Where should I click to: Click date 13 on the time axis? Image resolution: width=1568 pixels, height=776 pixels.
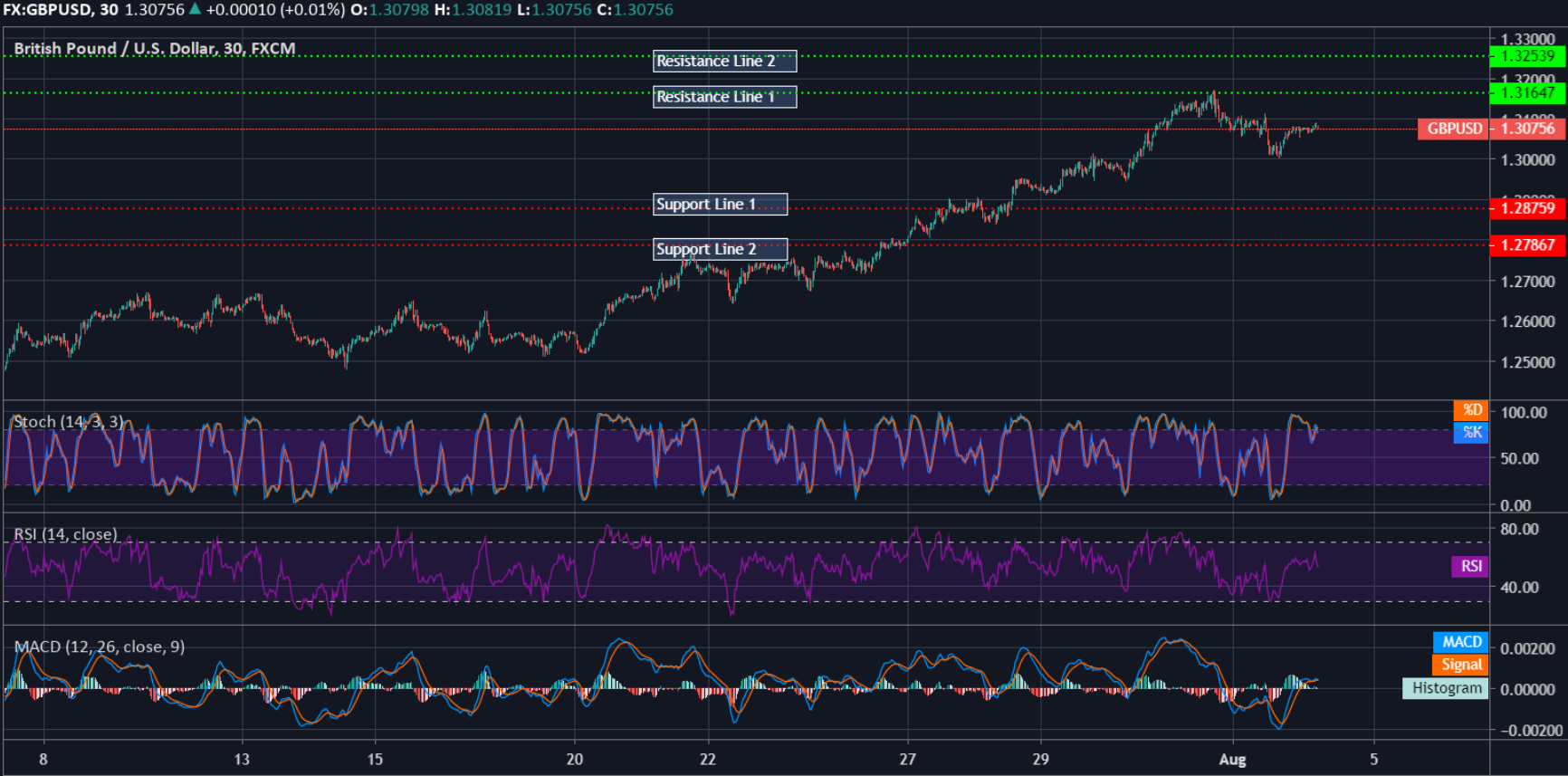242,760
